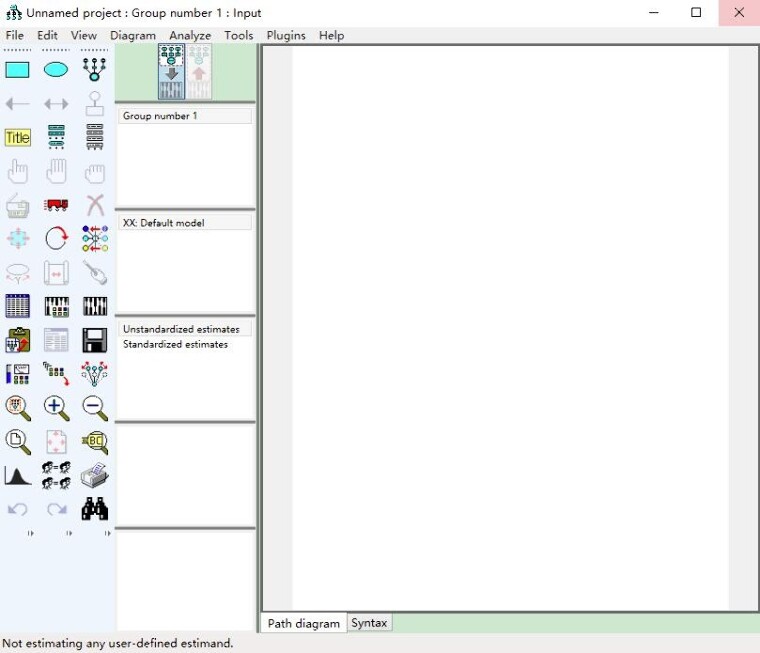Open the Analysis properties icon
This screenshot has width=760, height=653.
56,306
